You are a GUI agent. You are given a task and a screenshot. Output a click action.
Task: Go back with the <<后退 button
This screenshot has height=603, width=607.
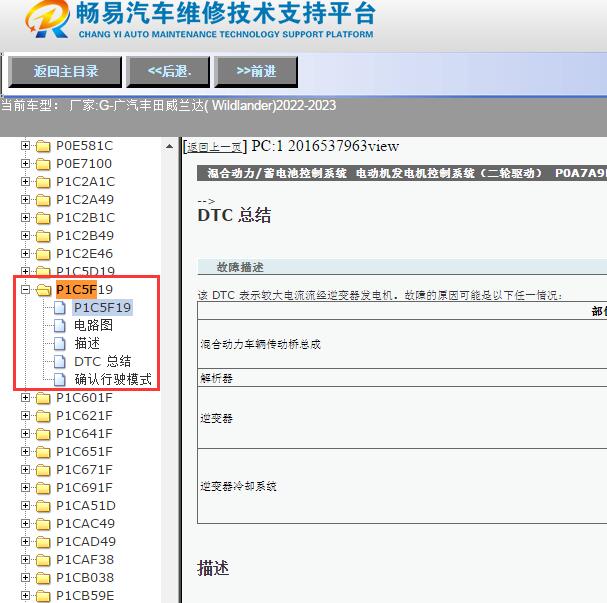168,72
